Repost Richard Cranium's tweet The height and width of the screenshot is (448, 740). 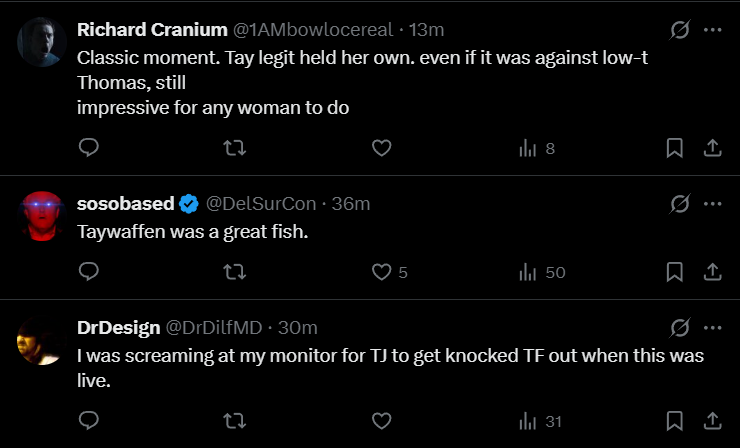[x=234, y=148]
